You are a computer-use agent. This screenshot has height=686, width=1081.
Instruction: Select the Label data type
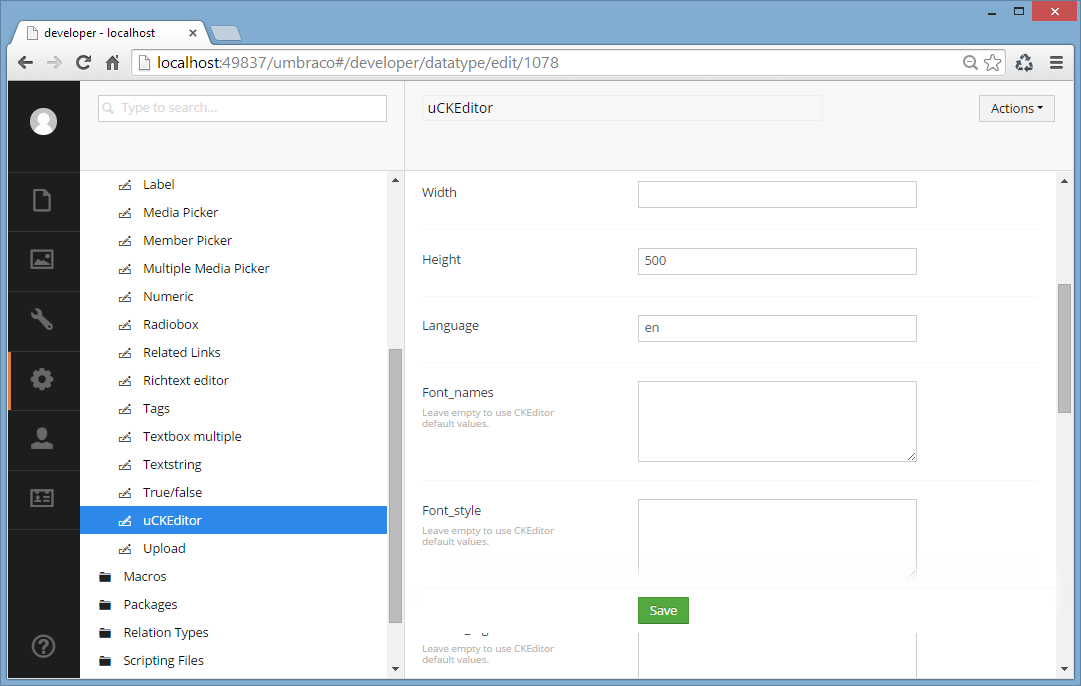coord(159,185)
